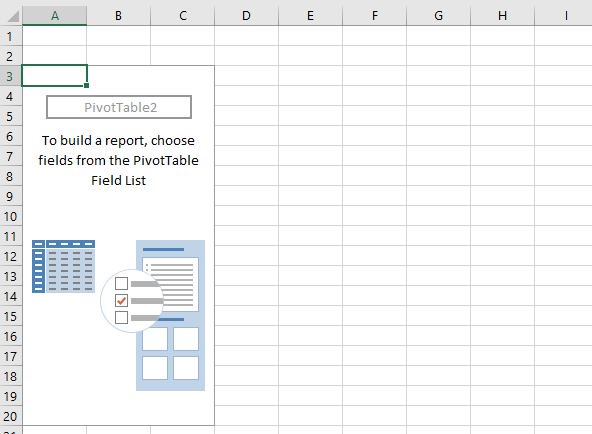Select column G header
Screen dimensions: 592x434
click(438, 16)
